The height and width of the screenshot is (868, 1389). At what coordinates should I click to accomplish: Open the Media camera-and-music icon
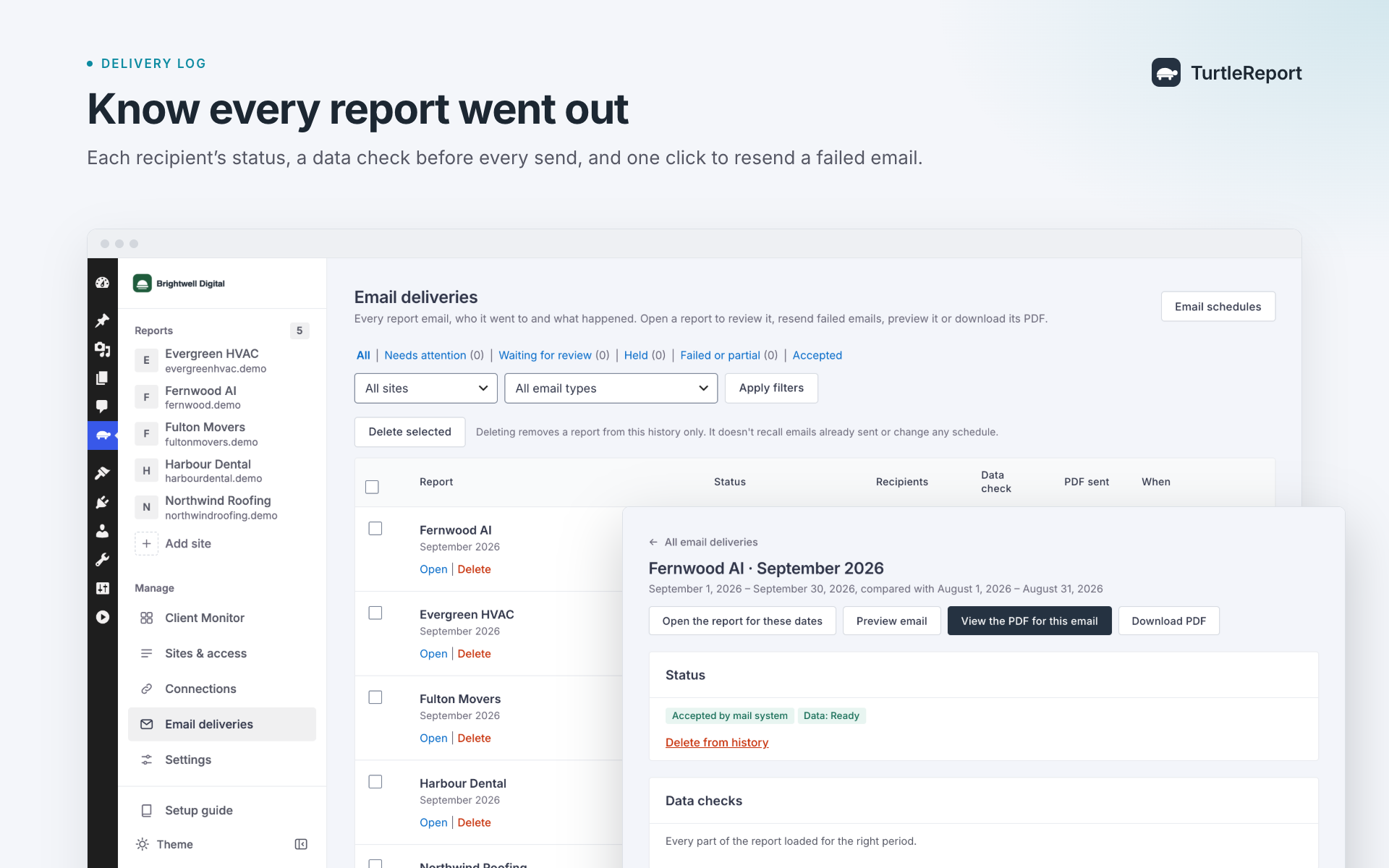pos(102,349)
